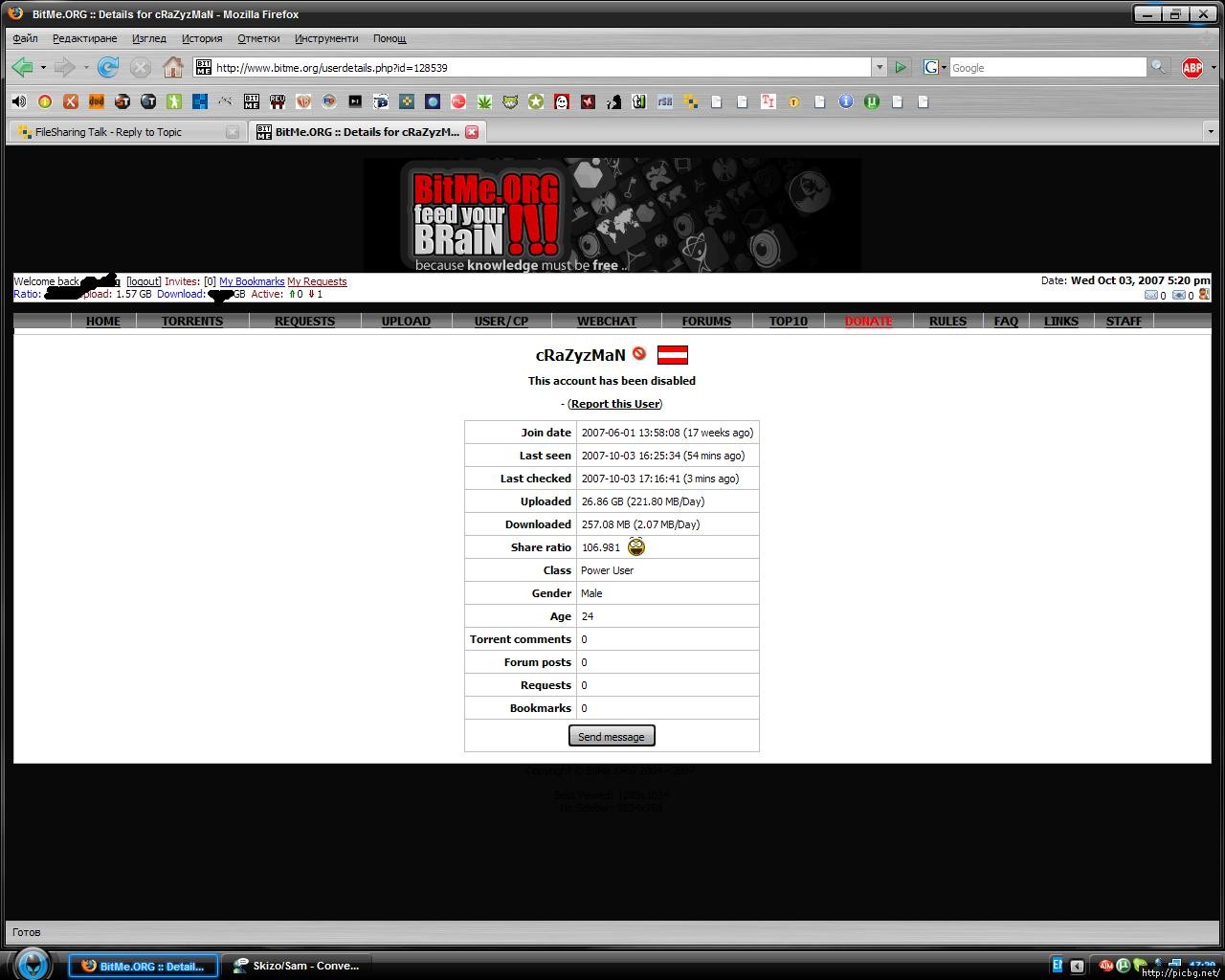Open the WEBCHAT nav link
Screen dimensions: 1225x980
[x=607, y=322]
